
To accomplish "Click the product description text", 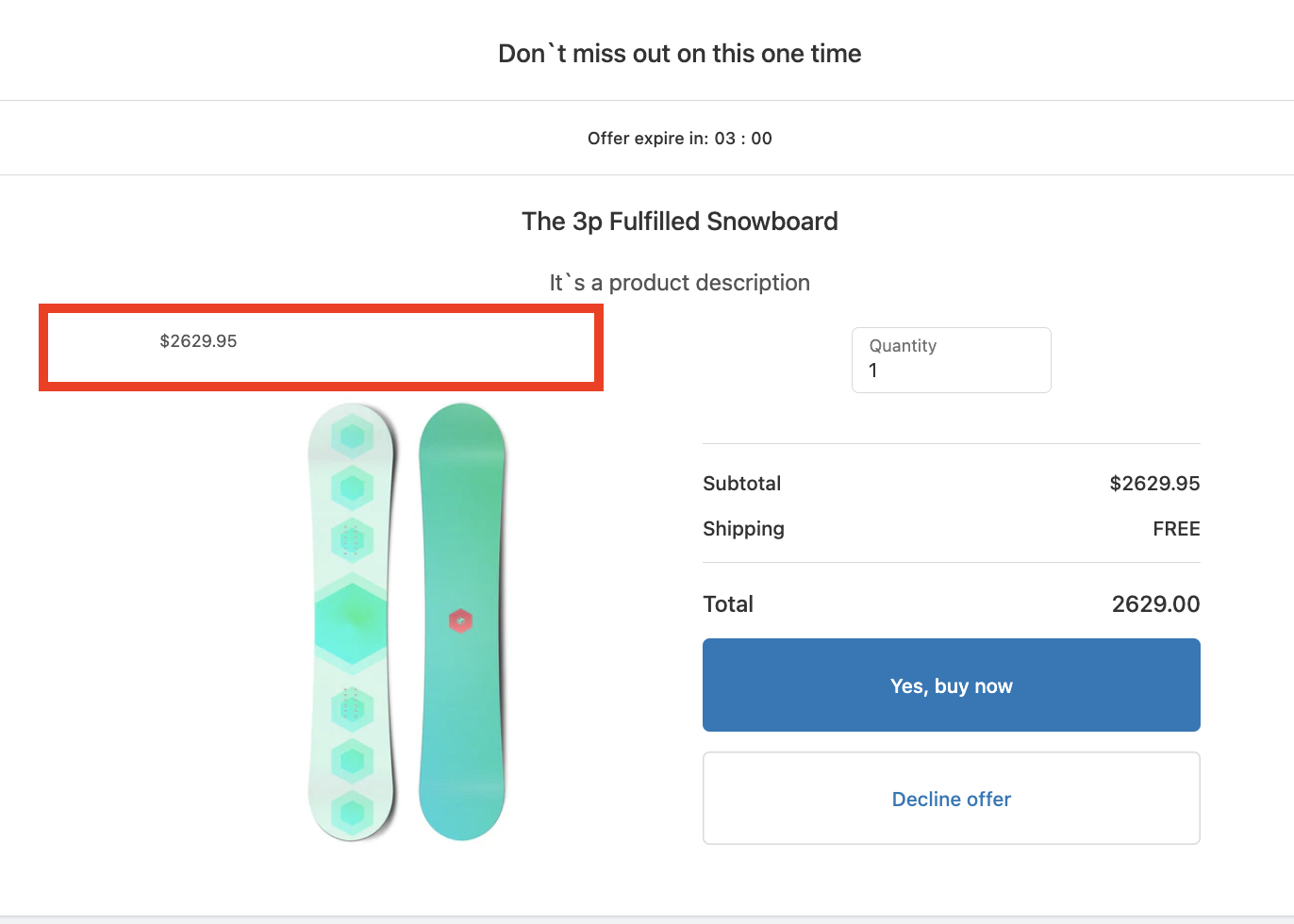I will tap(679, 283).
